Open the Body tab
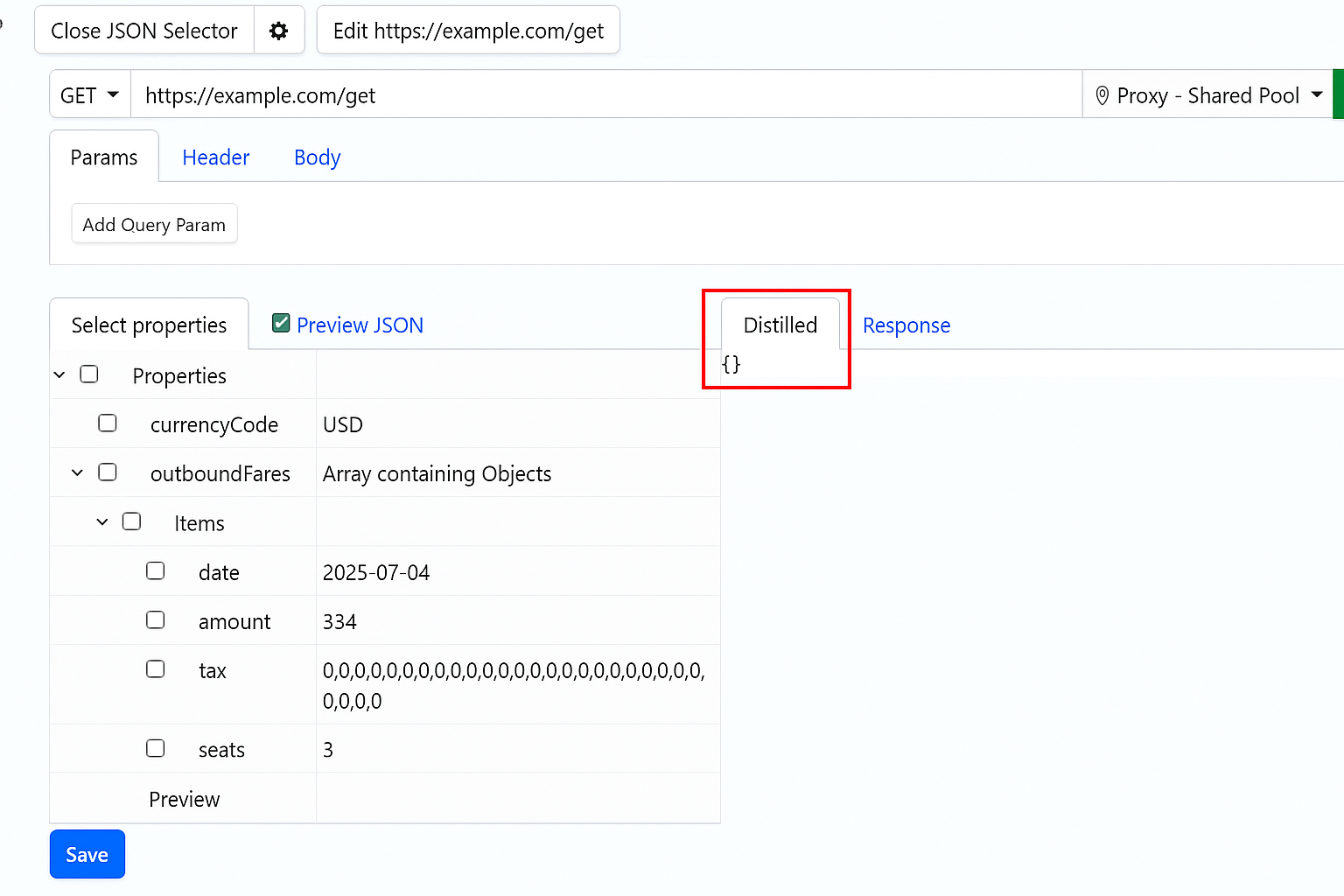Screen dimensions: 1344x896 tap(317, 157)
